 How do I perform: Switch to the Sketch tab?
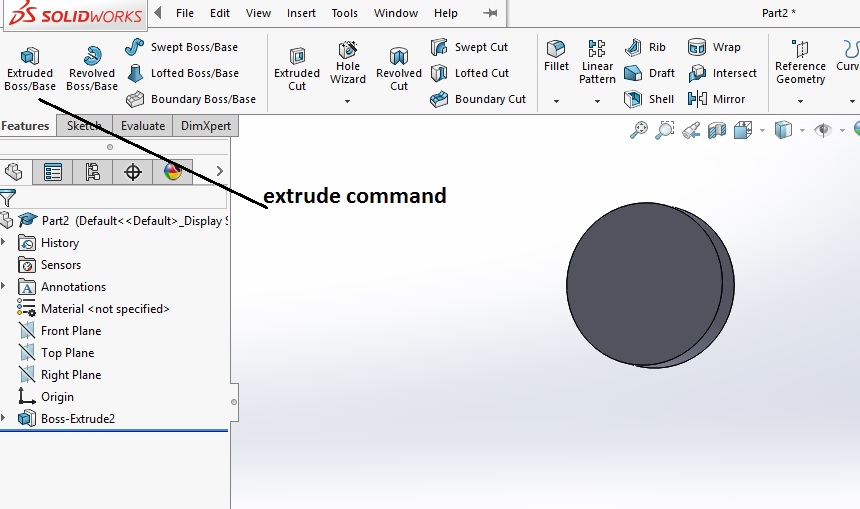click(84, 126)
